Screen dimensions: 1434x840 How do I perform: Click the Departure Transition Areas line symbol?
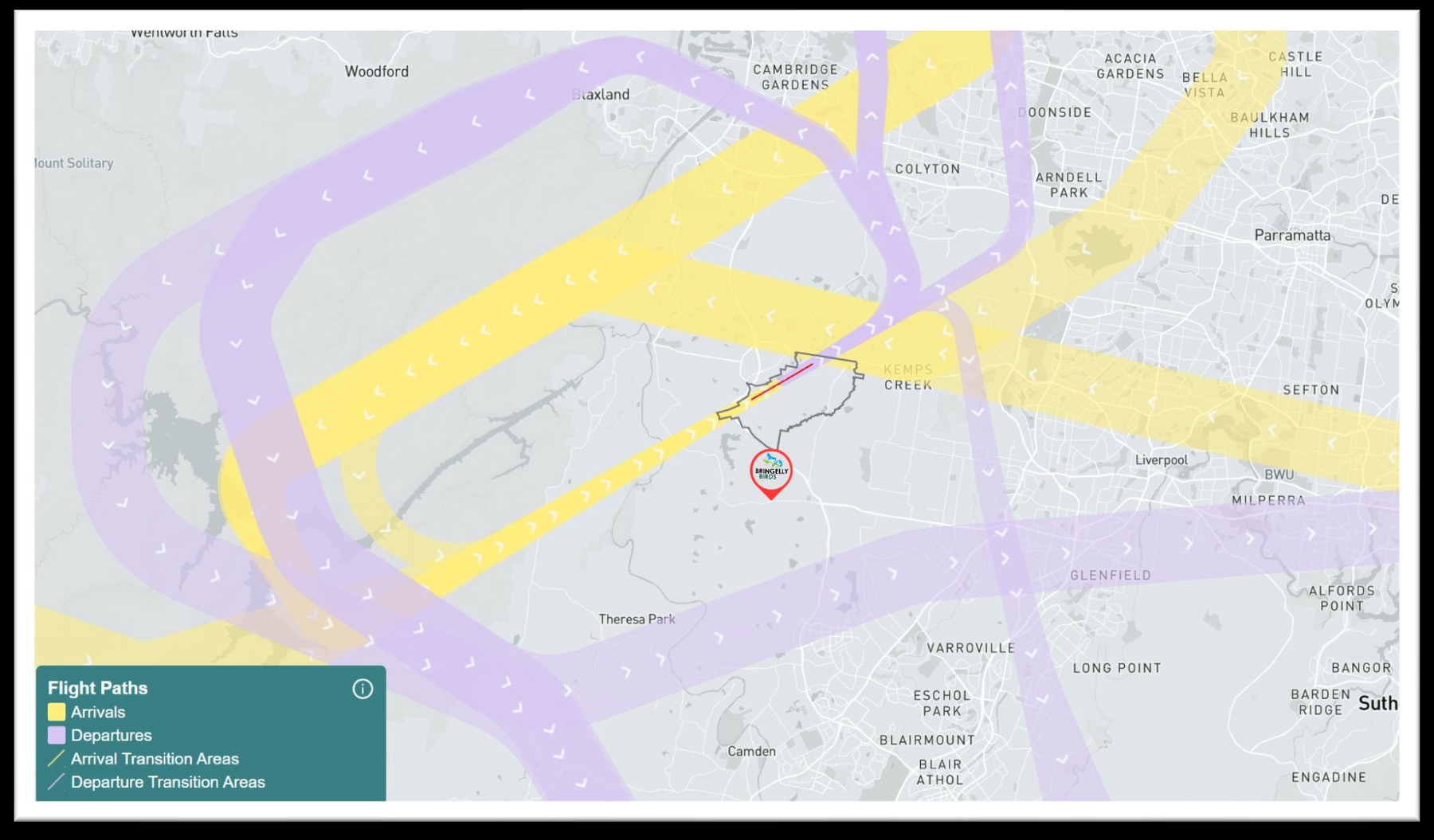(57, 782)
